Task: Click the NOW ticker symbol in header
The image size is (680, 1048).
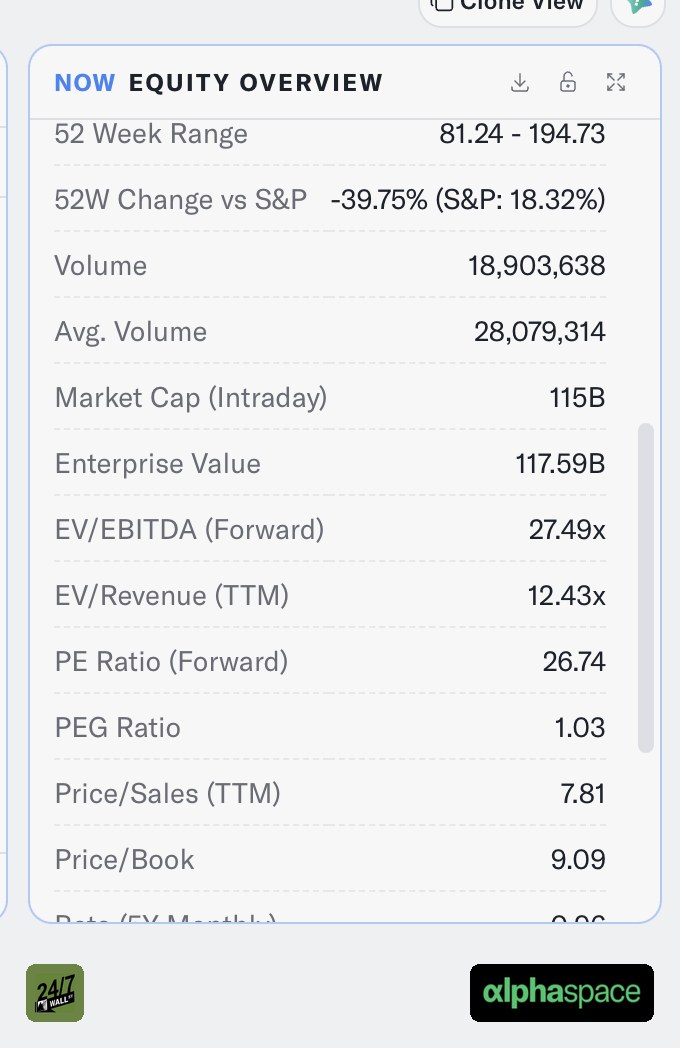Action: [x=85, y=83]
